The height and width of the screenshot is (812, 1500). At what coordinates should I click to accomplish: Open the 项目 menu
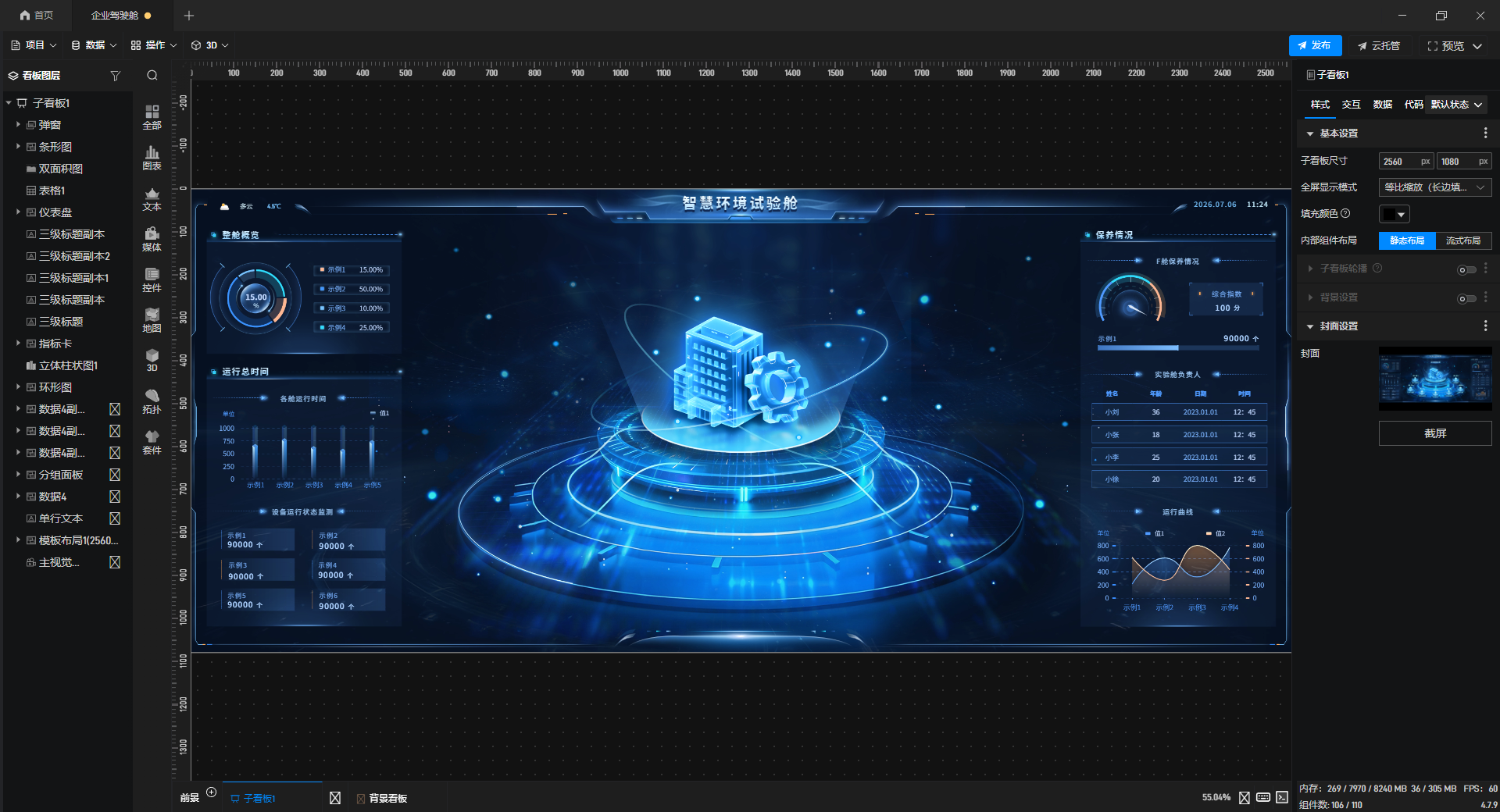(x=34, y=45)
